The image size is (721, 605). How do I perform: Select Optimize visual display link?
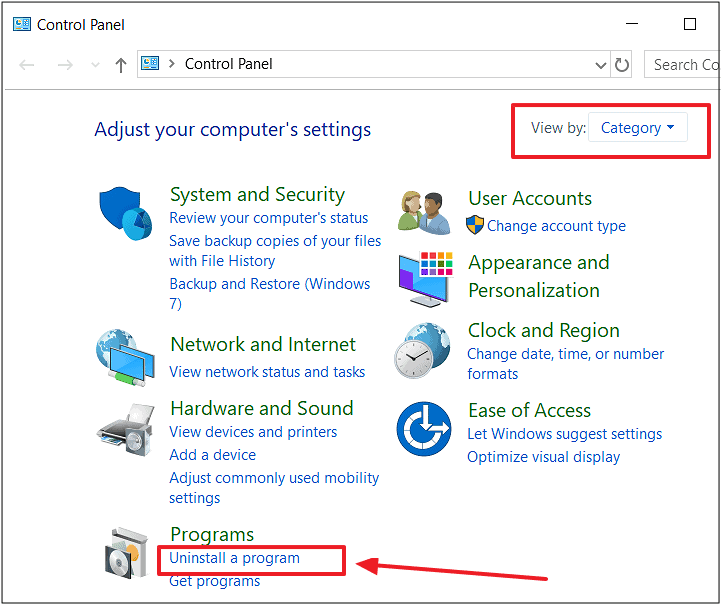(x=544, y=457)
